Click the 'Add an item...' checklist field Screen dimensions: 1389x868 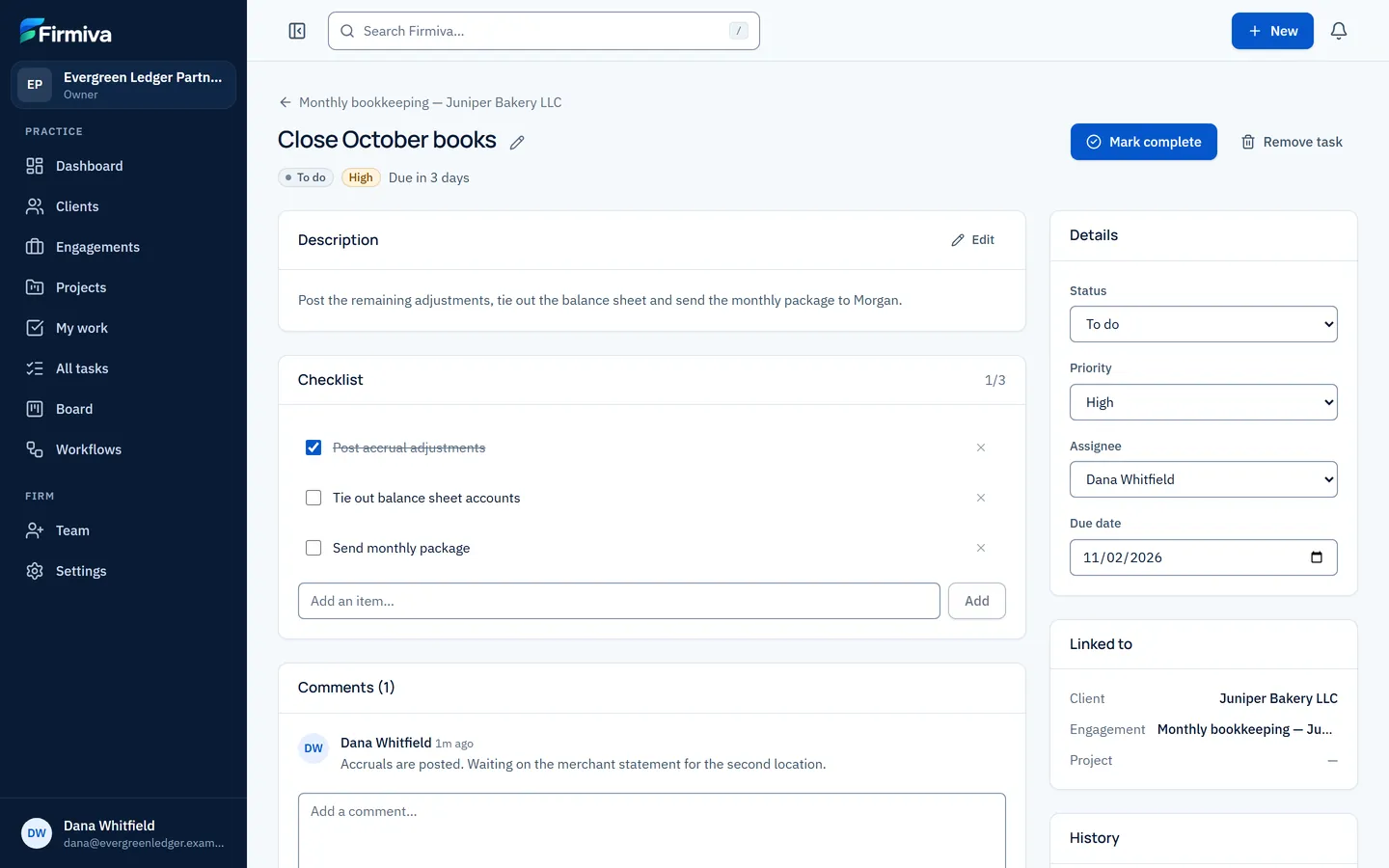[x=619, y=601]
